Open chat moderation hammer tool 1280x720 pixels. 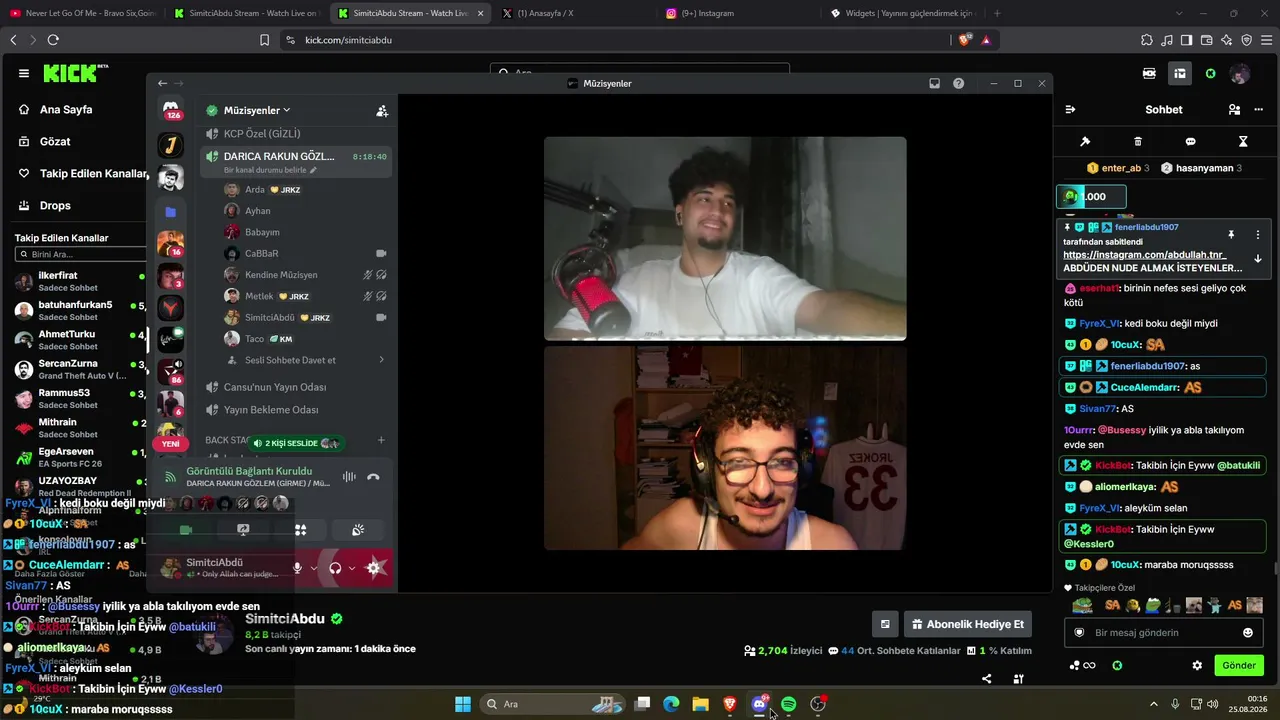point(1085,142)
